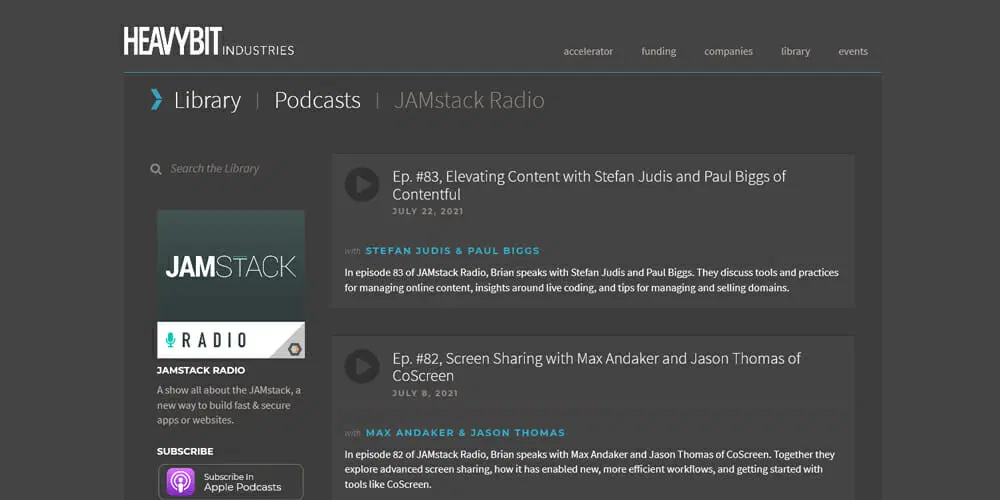Go to Library breadcrumb
The width and height of the screenshot is (1000, 500).
[207, 101]
